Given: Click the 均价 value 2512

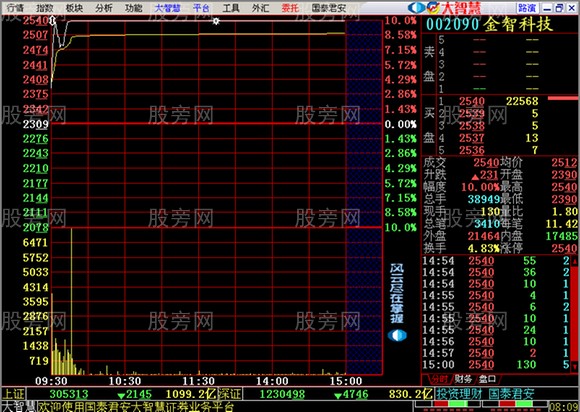Looking at the screenshot, I should (x=564, y=163).
